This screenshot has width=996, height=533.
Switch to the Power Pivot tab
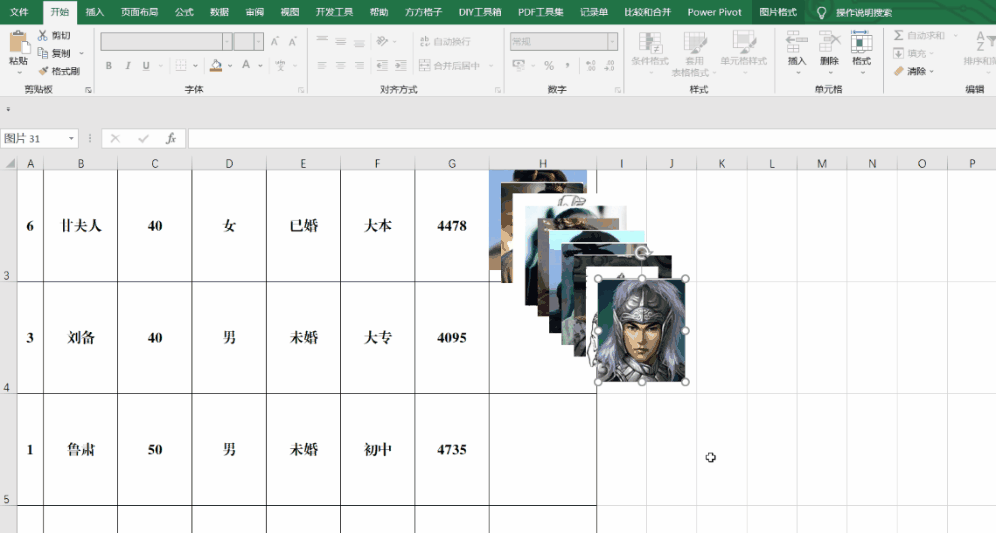715,12
